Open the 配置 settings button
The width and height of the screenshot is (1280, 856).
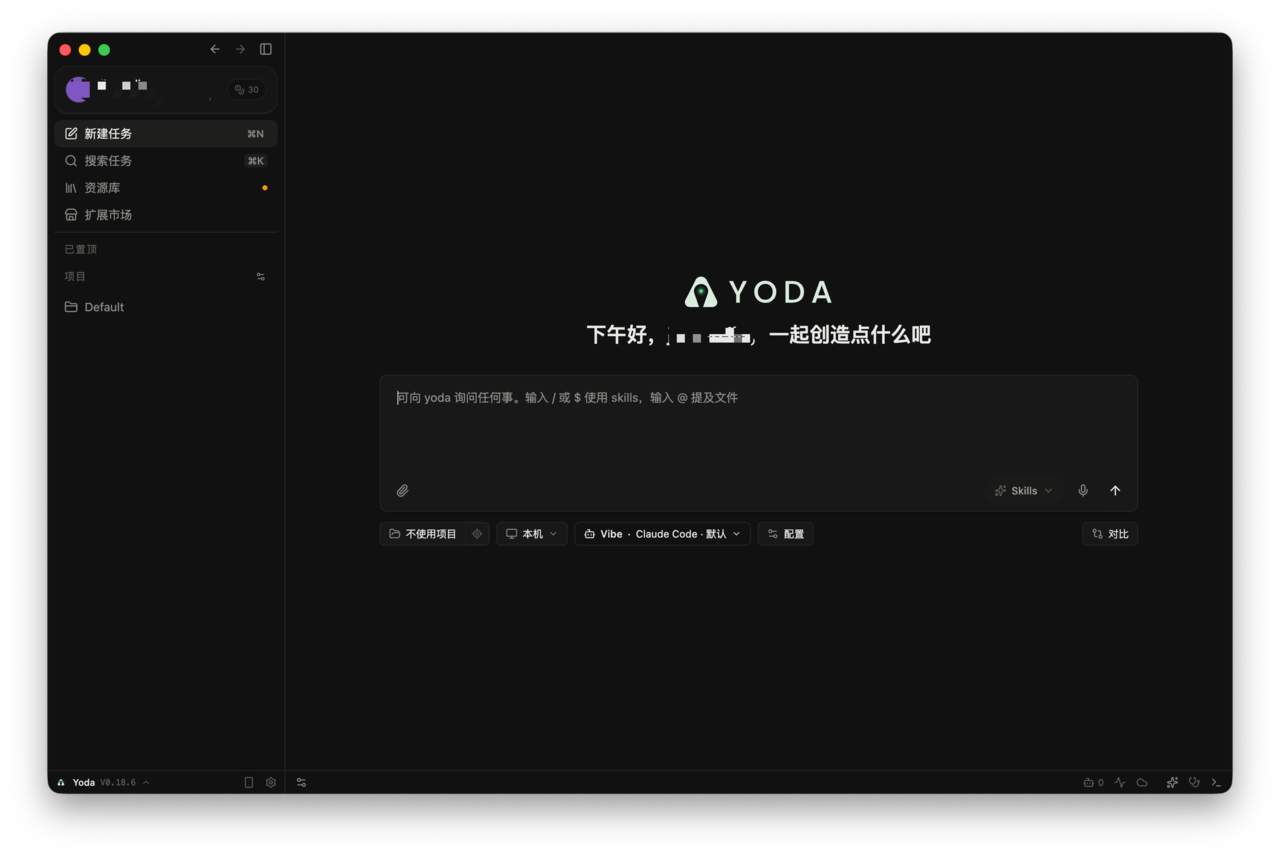(785, 534)
